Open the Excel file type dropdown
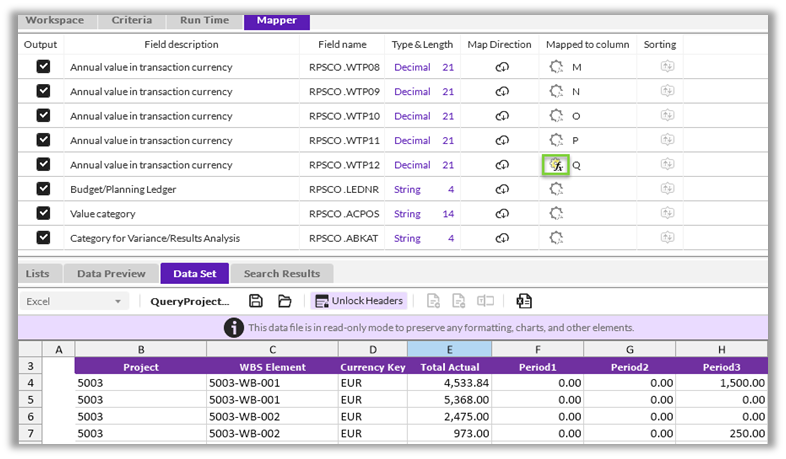This screenshot has height=459, width=786. pyautogui.click(x=75, y=301)
